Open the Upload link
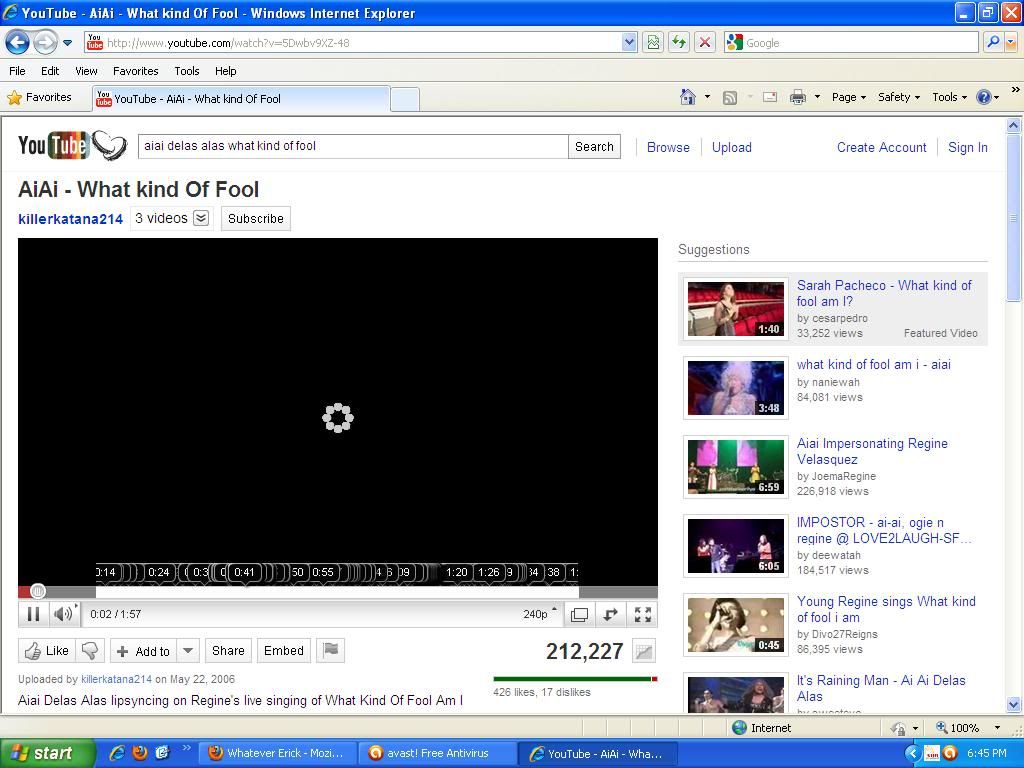 [x=731, y=148]
